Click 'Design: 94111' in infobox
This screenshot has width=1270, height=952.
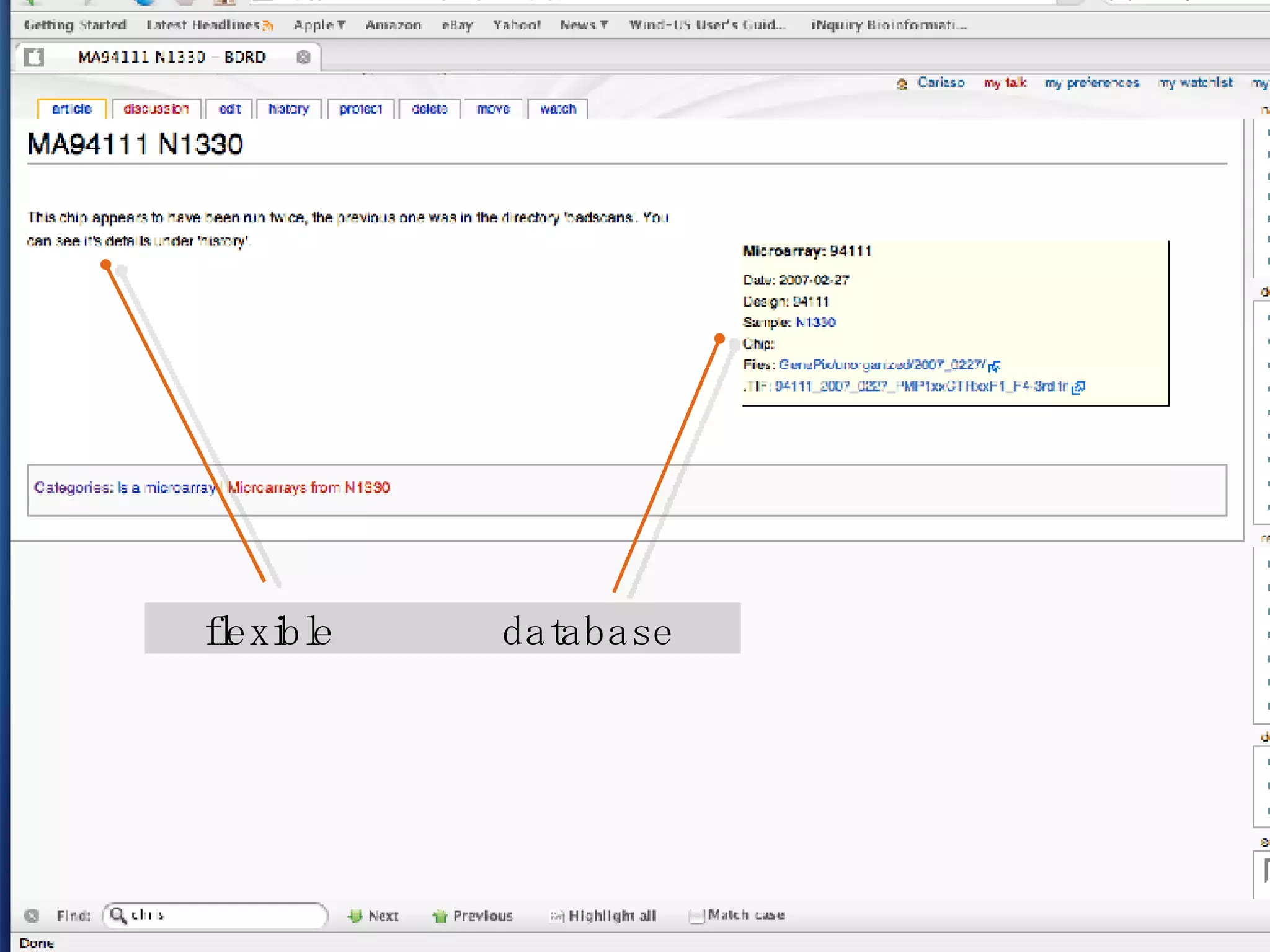click(x=786, y=302)
